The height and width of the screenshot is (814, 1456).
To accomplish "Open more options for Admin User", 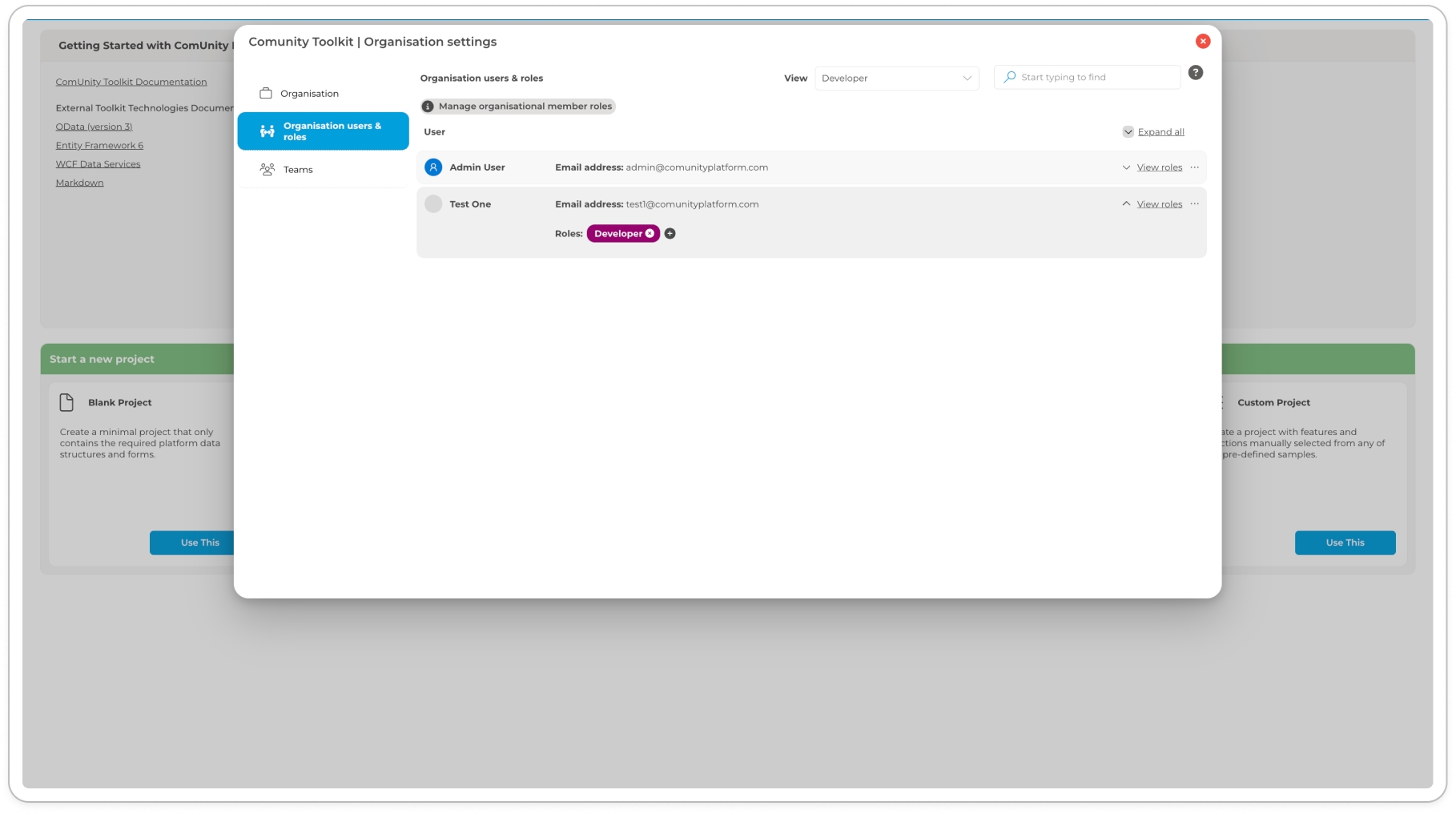I will pyautogui.click(x=1195, y=167).
